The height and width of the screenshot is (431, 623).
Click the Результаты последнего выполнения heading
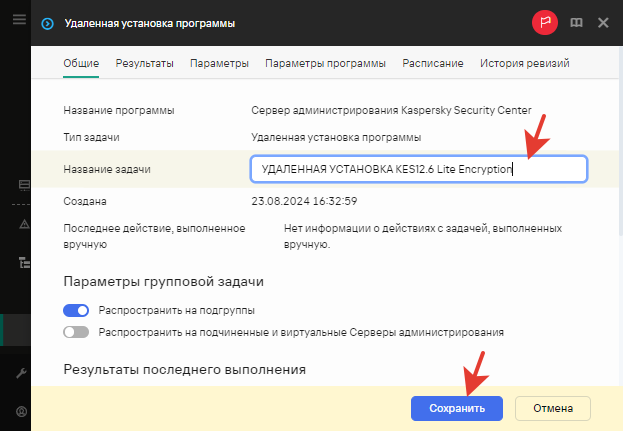[185, 369]
